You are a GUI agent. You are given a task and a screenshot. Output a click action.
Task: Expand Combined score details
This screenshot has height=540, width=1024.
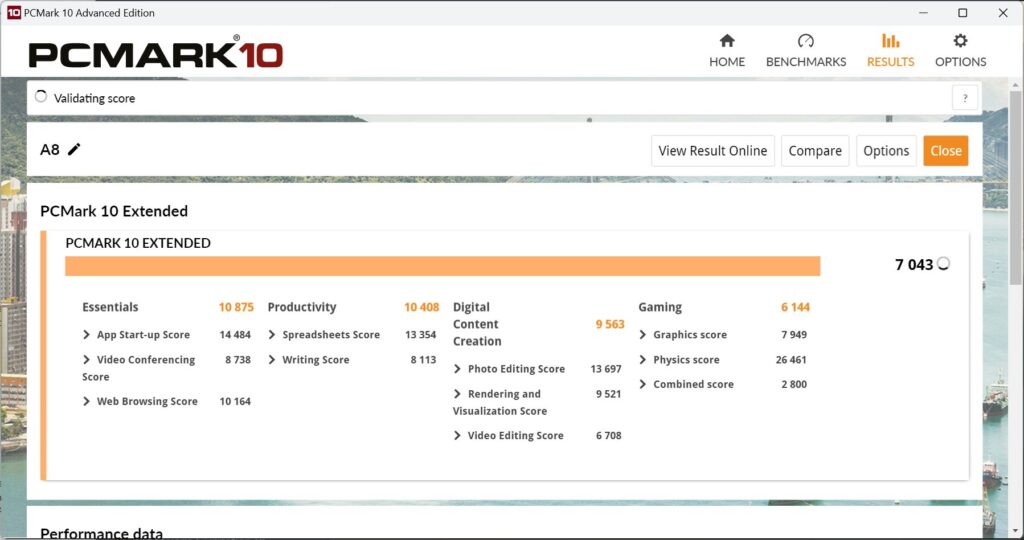tap(643, 384)
